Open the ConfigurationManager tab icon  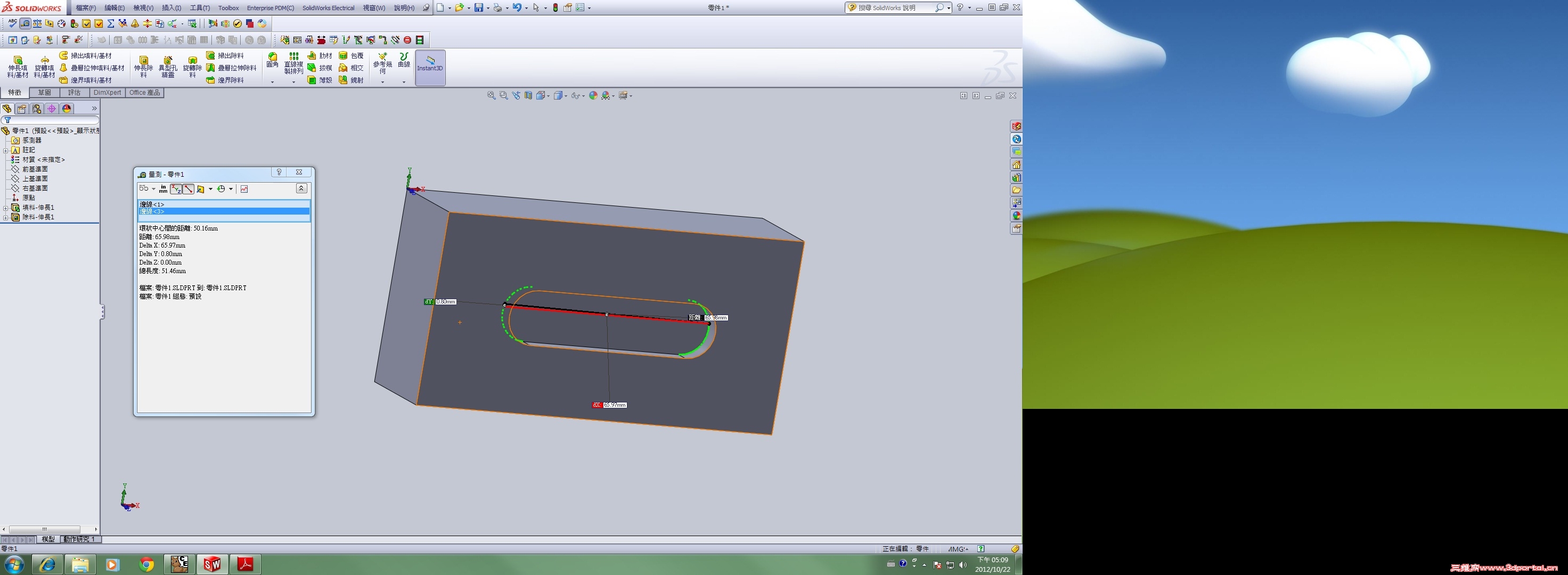pyautogui.click(x=37, y=108)
